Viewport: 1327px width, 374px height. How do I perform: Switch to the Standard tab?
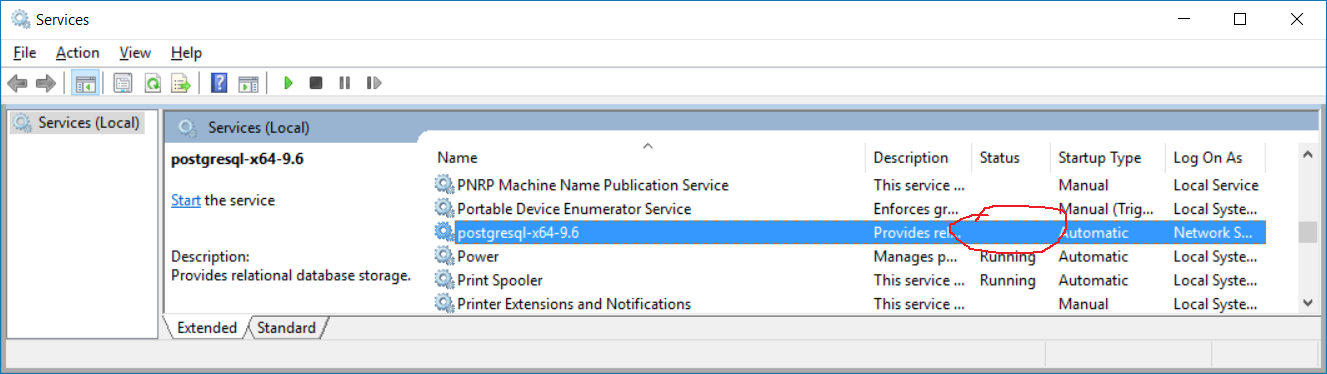click(286, 328)
